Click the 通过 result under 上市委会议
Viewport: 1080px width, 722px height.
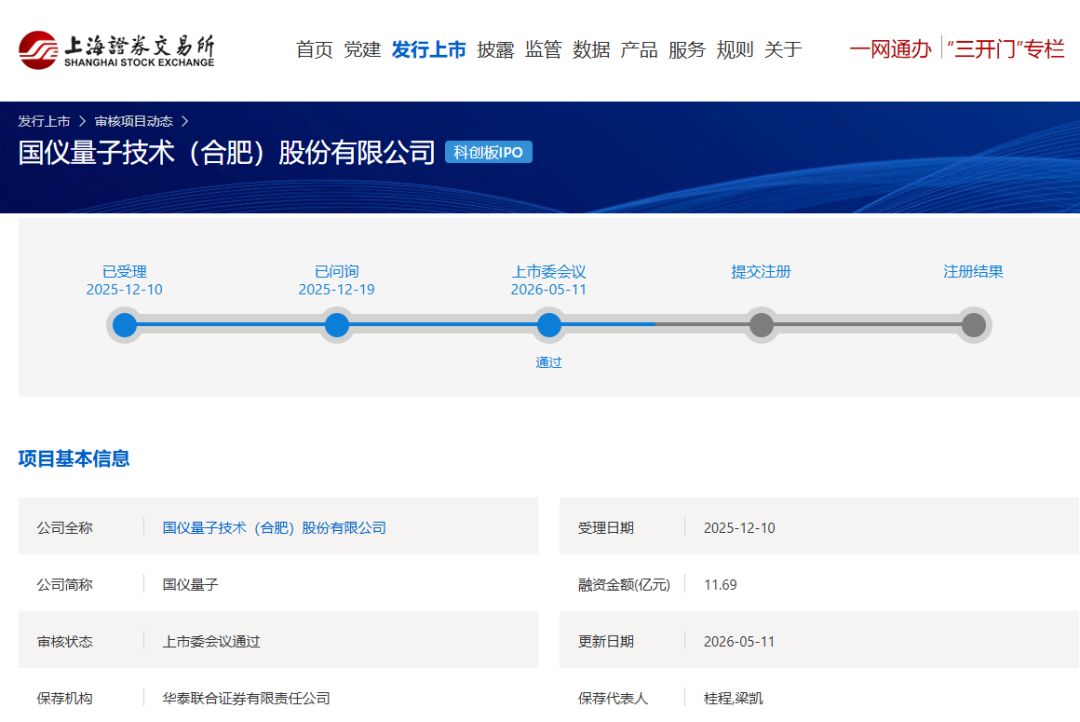click(549, 362)
